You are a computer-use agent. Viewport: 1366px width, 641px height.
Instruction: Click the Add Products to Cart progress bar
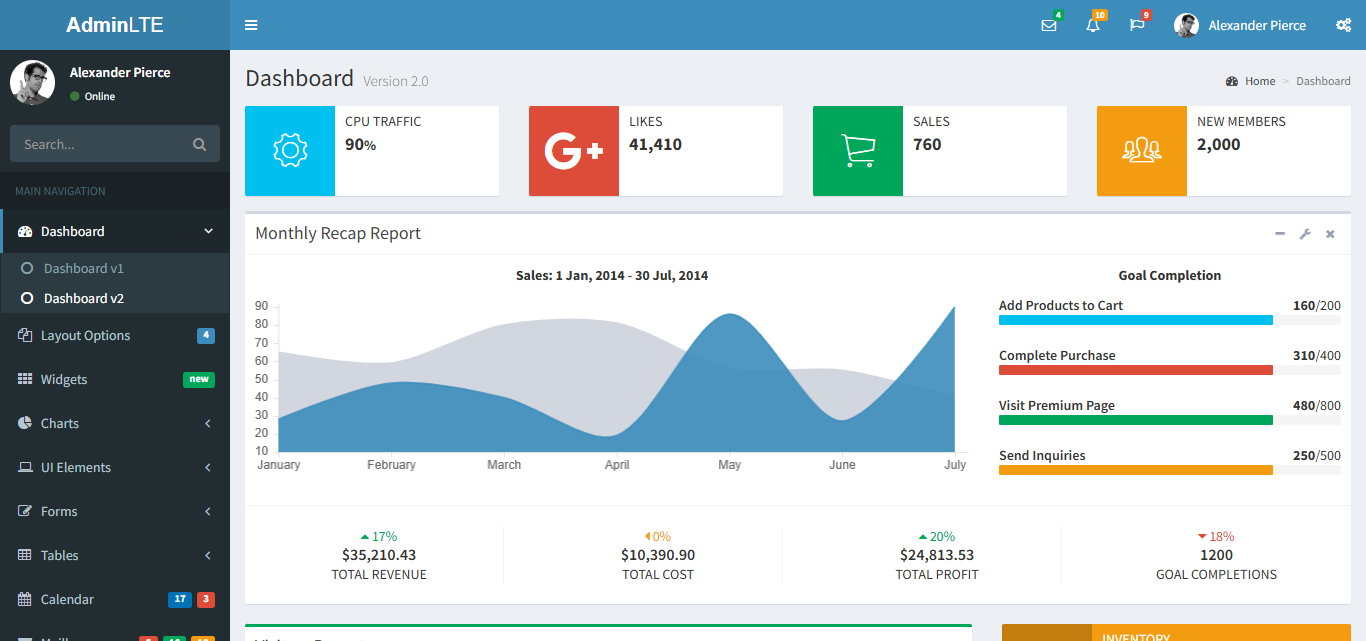point(1135,320)
